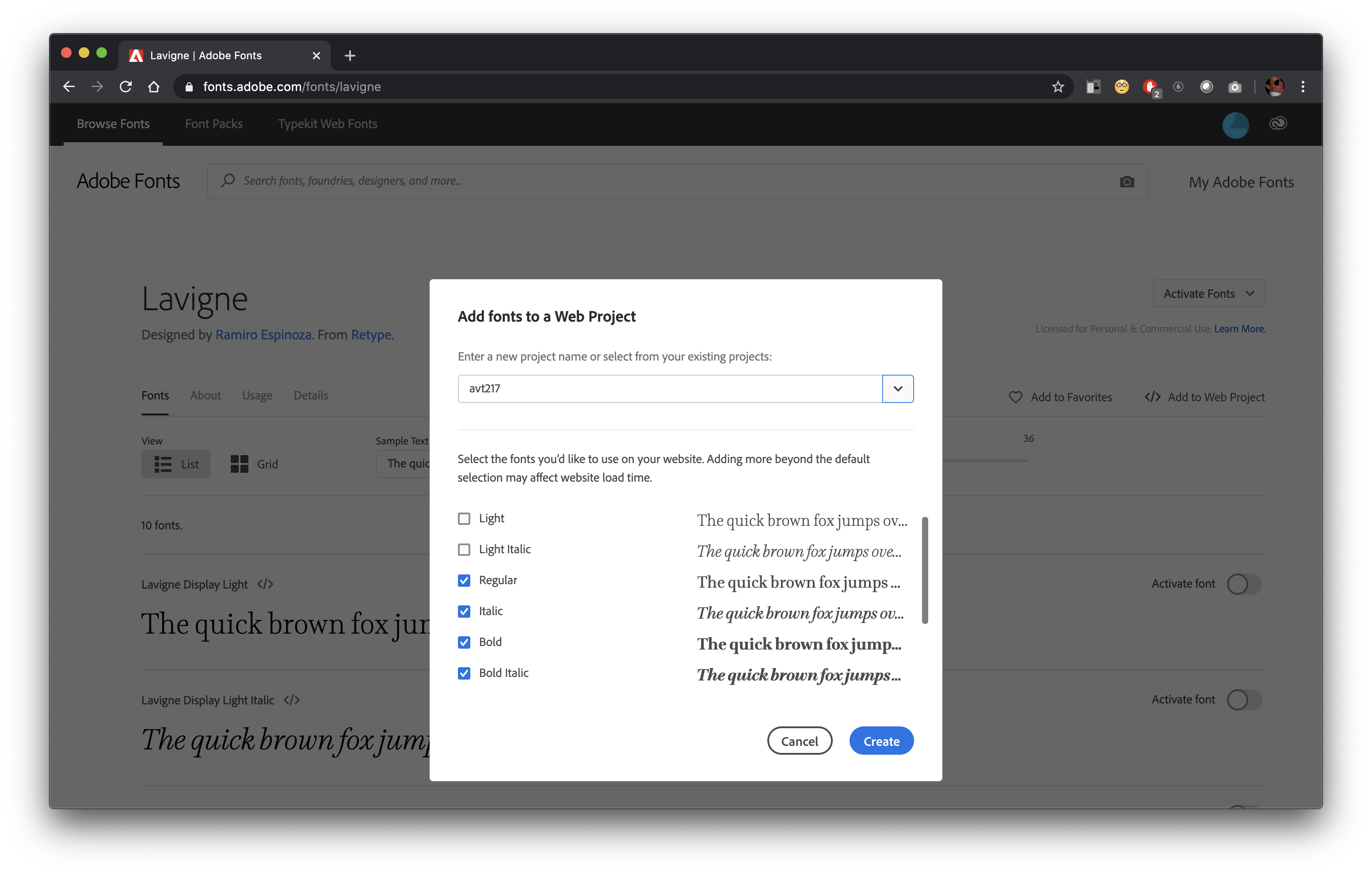
Task: Click the camera extension icon in toolbar
Action: (1234, 87)
